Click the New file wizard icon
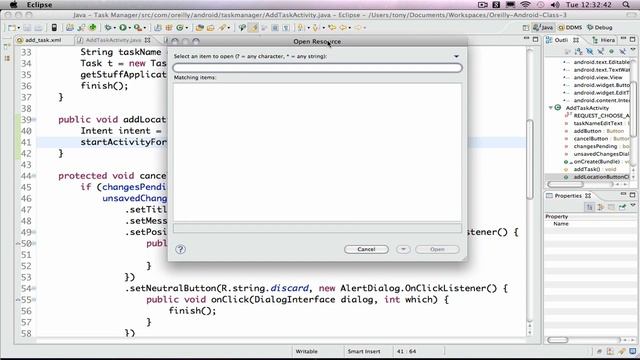The width and height of the screenshot is (640, 360). (x=12, y=28)
